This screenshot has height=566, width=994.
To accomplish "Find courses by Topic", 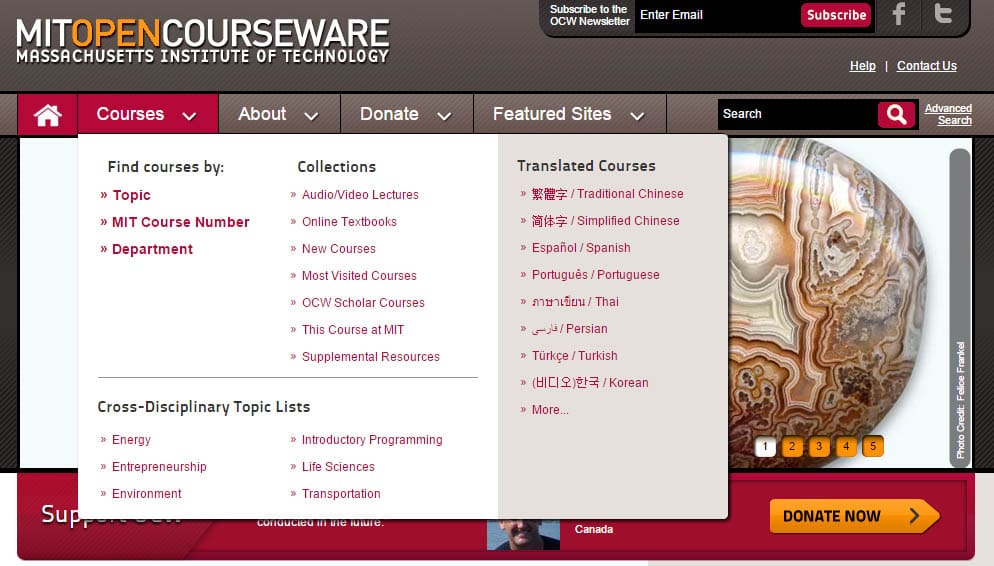I will click(131, 195).
